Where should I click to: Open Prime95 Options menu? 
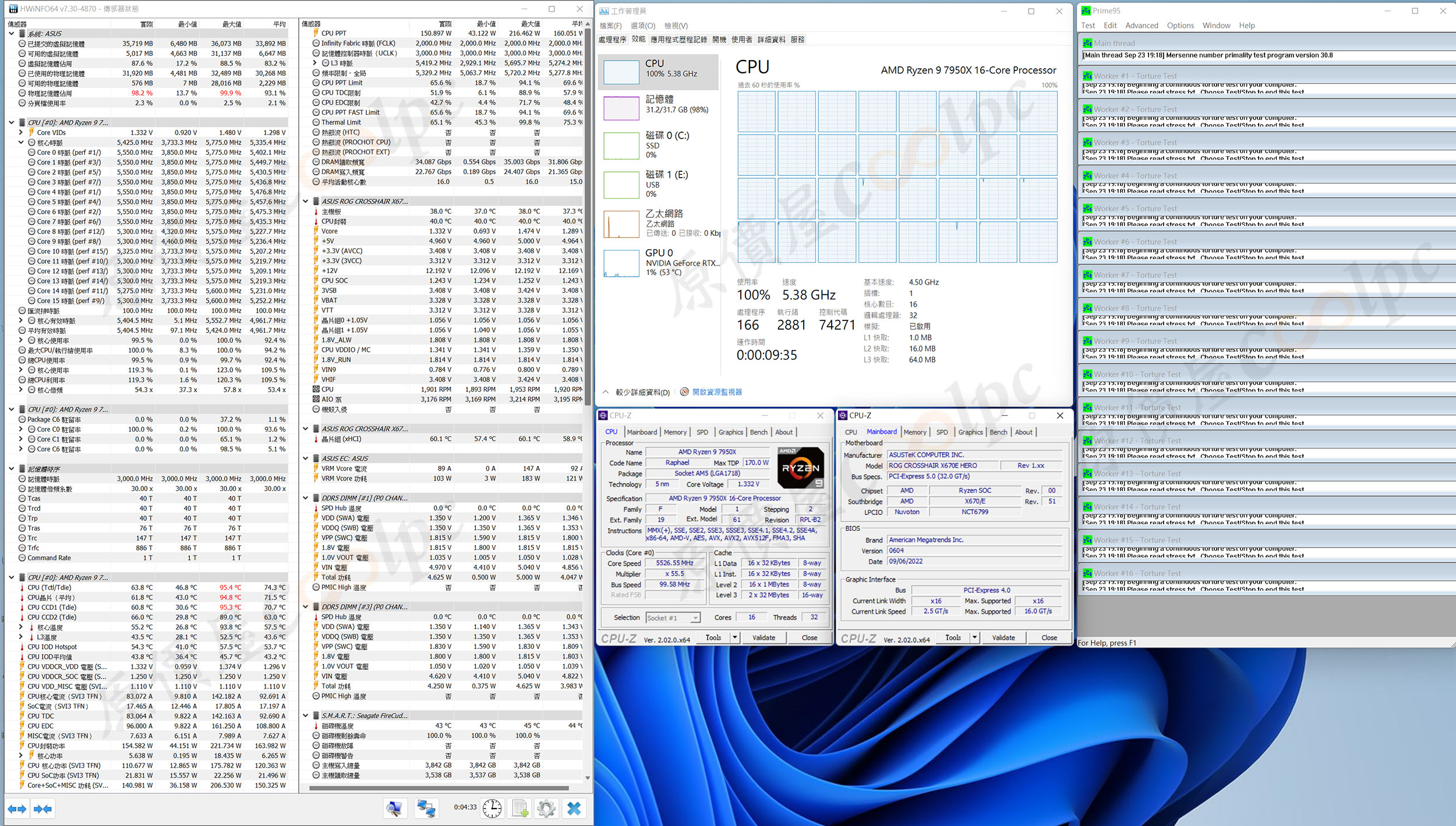(1180, 26)
